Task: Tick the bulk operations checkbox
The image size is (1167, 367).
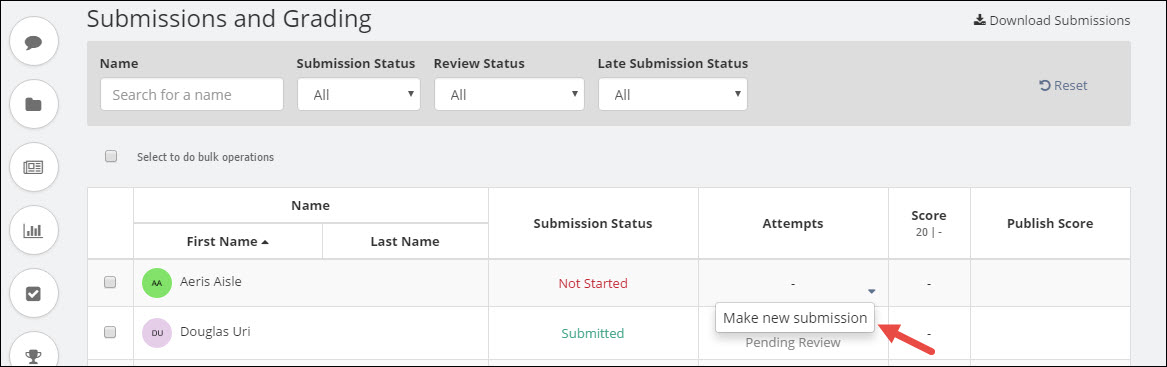Action: click(x=111, y=156)
